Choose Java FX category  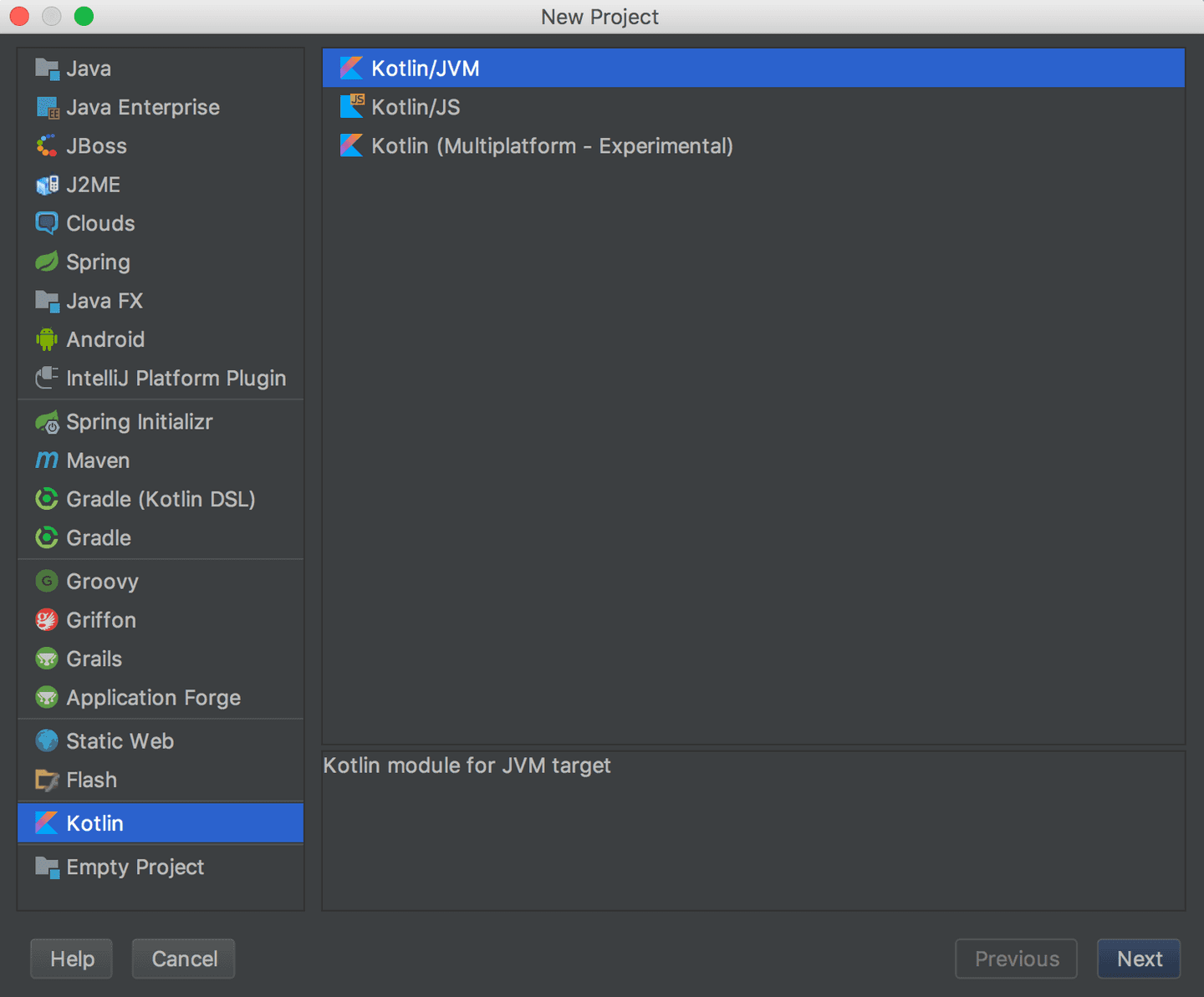(105, 301)
